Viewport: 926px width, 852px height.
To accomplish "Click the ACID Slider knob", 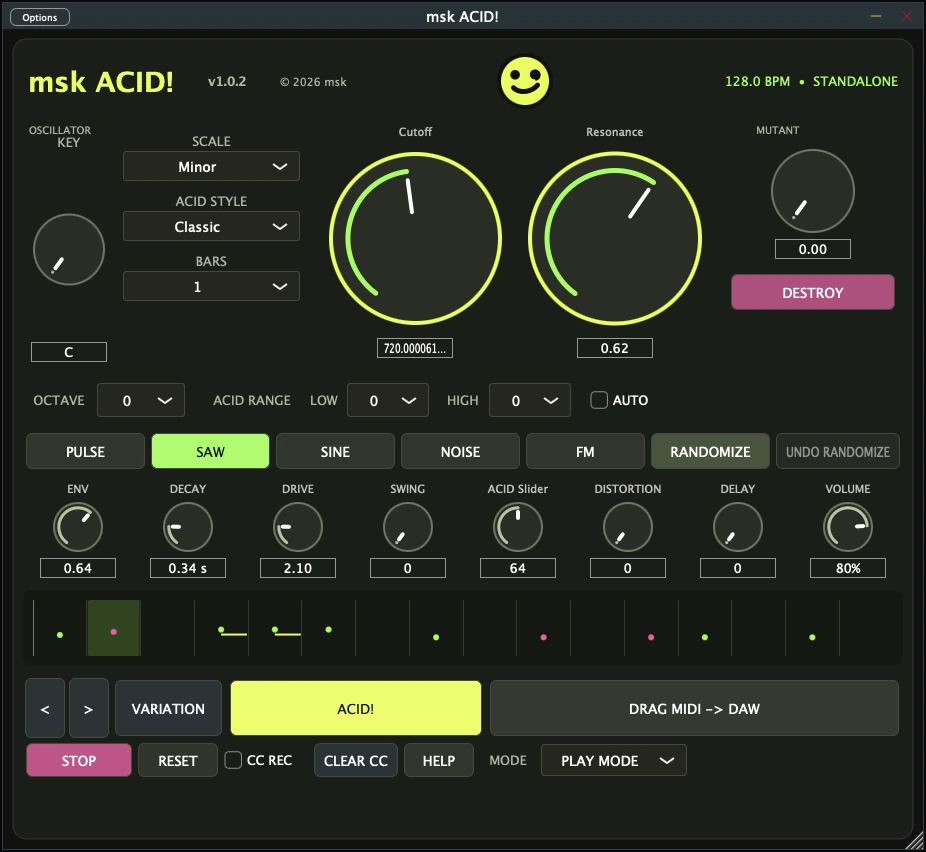I will click(517, 527).
